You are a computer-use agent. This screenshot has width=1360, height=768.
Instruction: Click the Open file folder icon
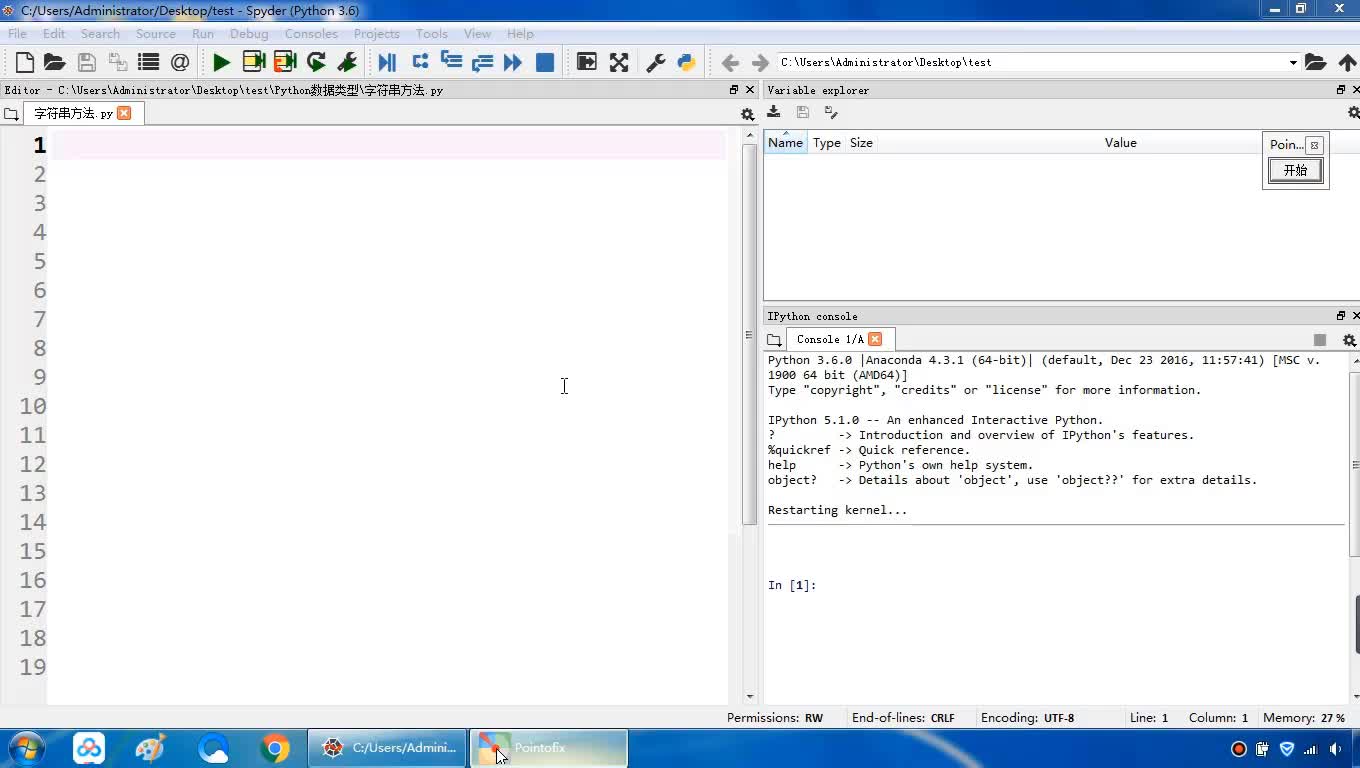(55, 62)
